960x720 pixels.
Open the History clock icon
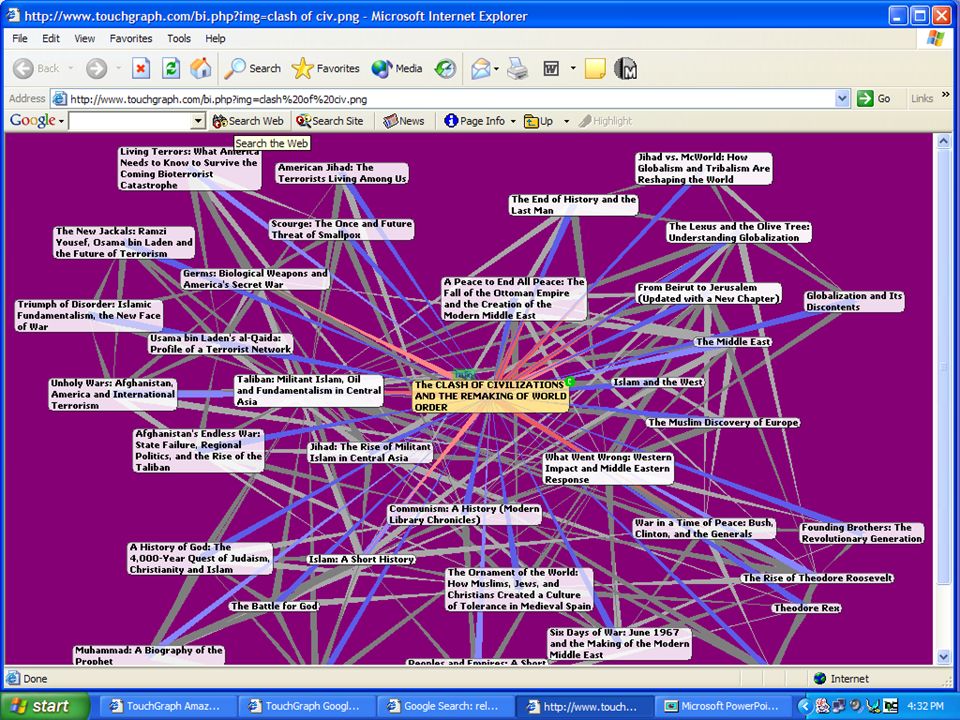(x=445, y=69)
